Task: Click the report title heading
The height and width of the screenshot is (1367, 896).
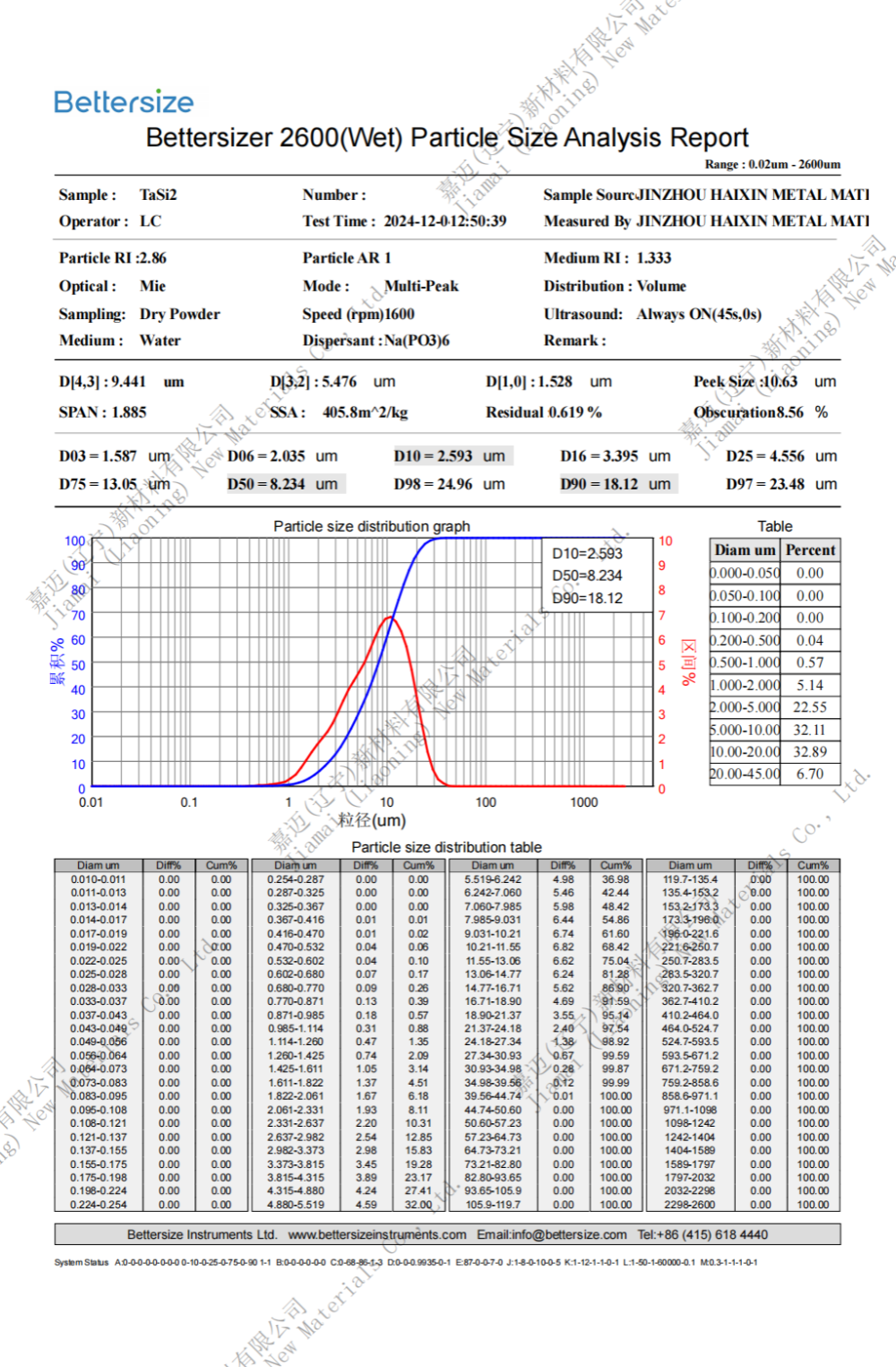Action: tap(447, 137)
